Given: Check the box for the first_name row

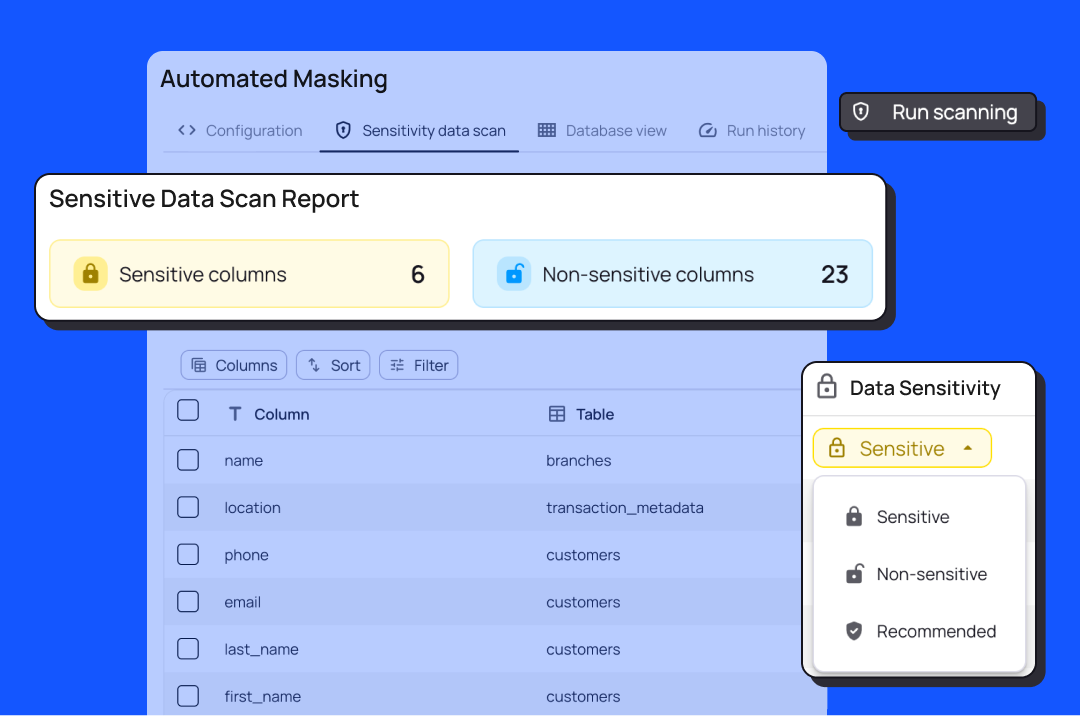Looking at the screenshot, I should [x=188, y=696].
